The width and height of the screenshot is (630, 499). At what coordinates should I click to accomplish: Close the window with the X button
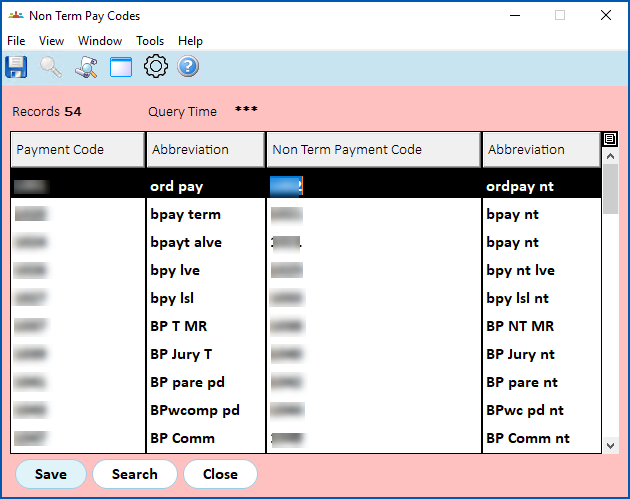pyautogui.click(x=606, y=16)
